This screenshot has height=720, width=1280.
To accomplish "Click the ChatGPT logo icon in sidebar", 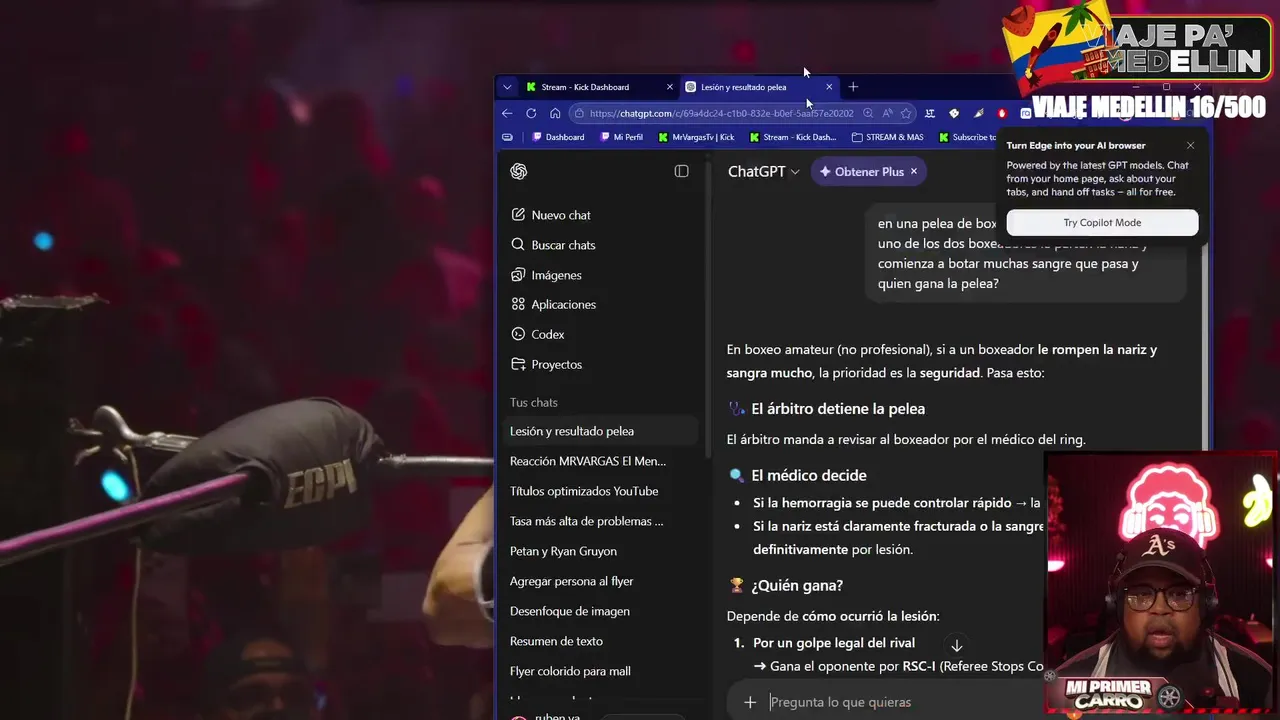I will coord(518,171).
